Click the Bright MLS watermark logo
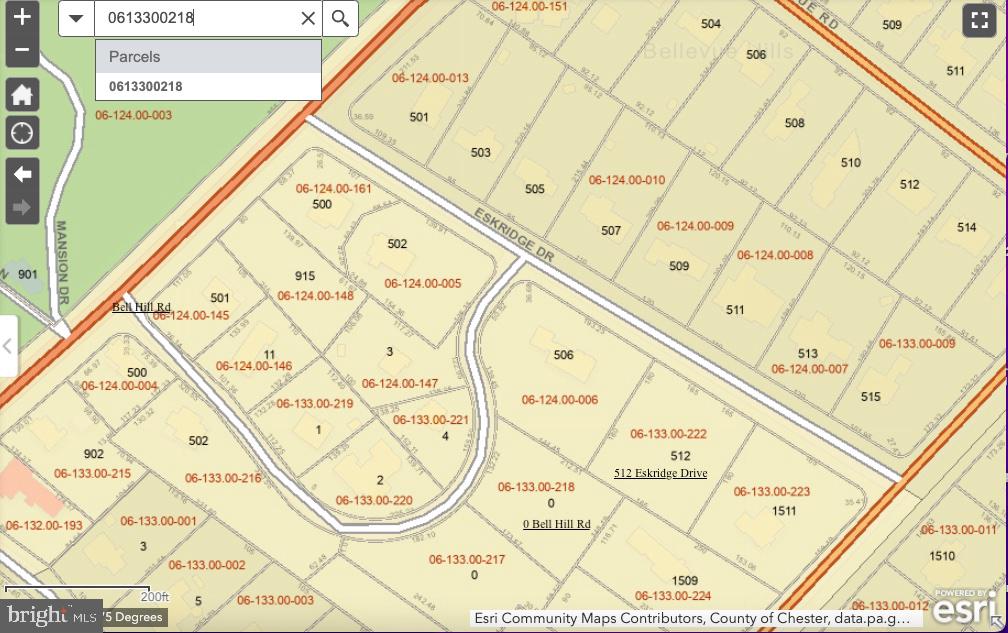Screen dimensions: 1008x633 (x=50, y=616)
